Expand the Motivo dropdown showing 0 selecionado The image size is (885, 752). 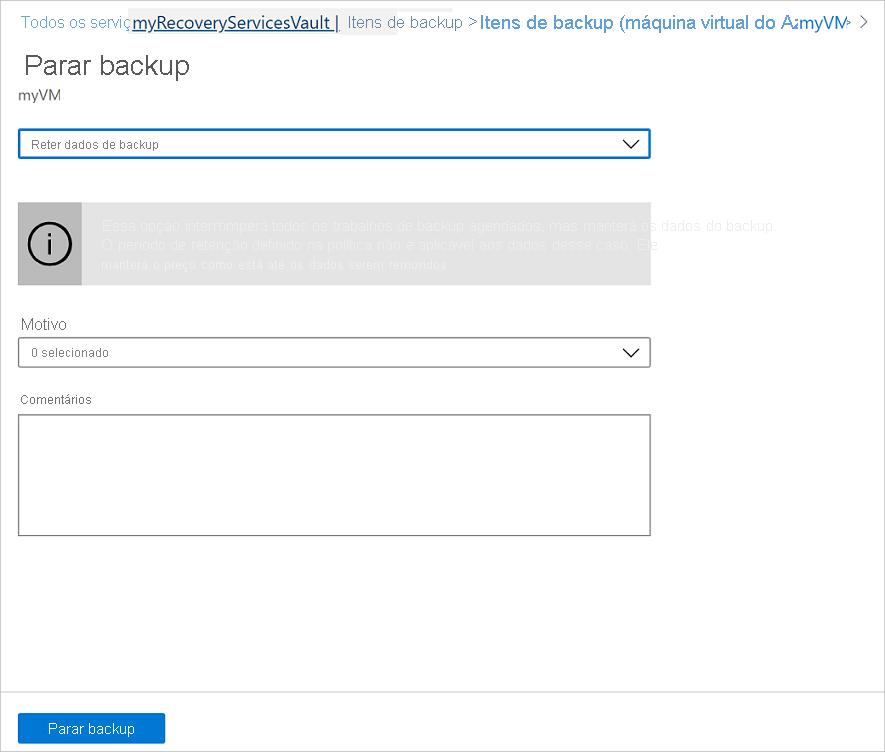tap(334, 352)
